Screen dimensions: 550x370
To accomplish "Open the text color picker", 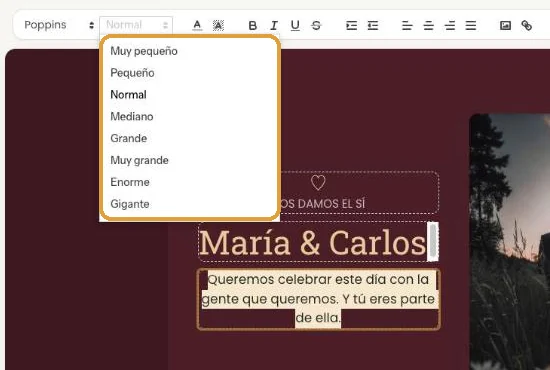I will pyautogui.click(x=197, y=25).
